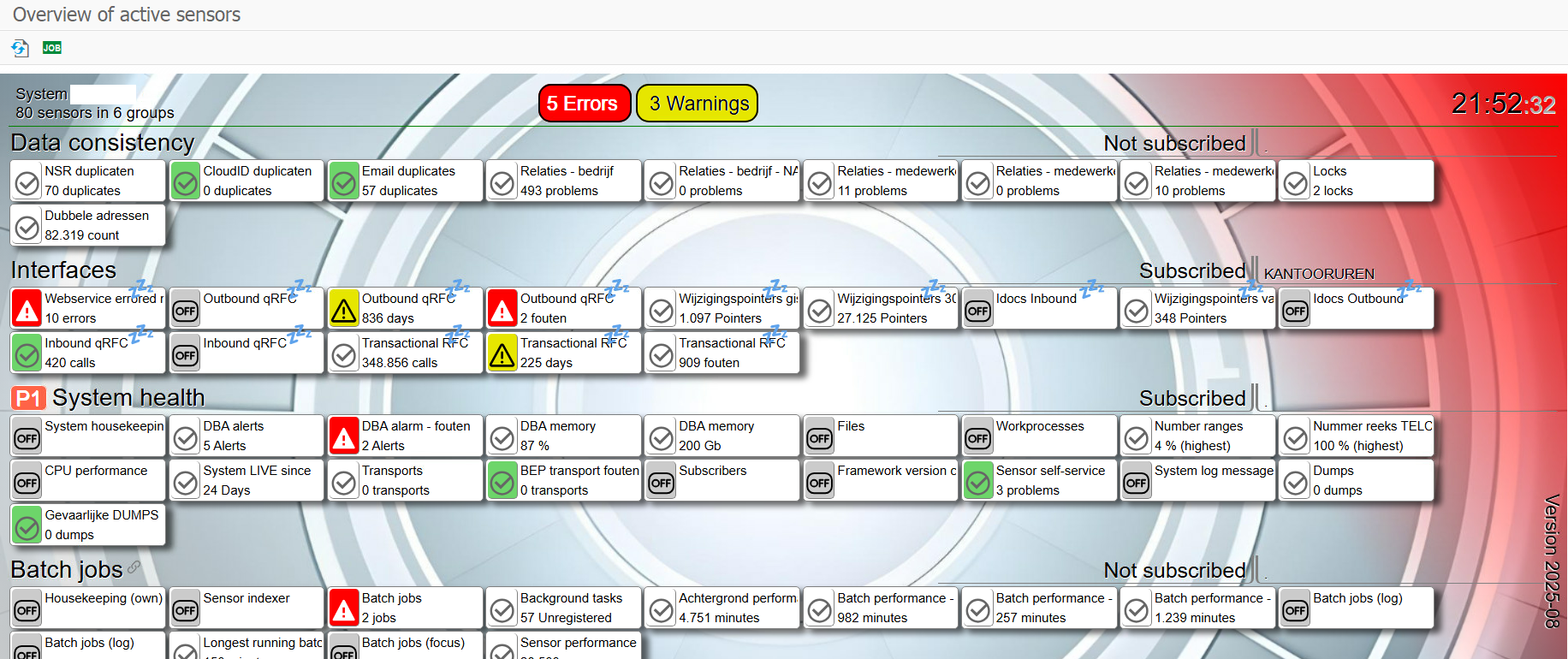This screenshot has height=659, width=1568.
Task: Click the Data consistency group heading
Action: point(103,142)
